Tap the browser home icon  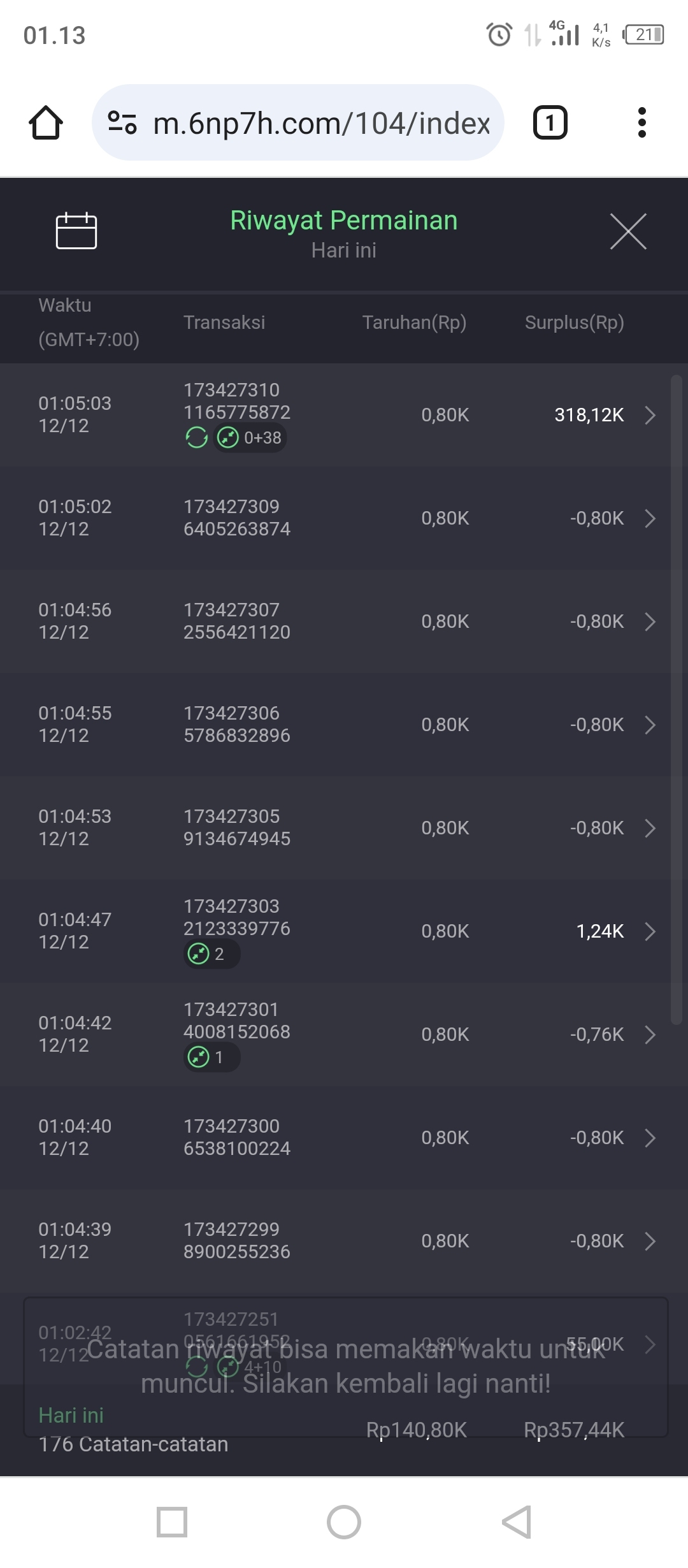46,122
